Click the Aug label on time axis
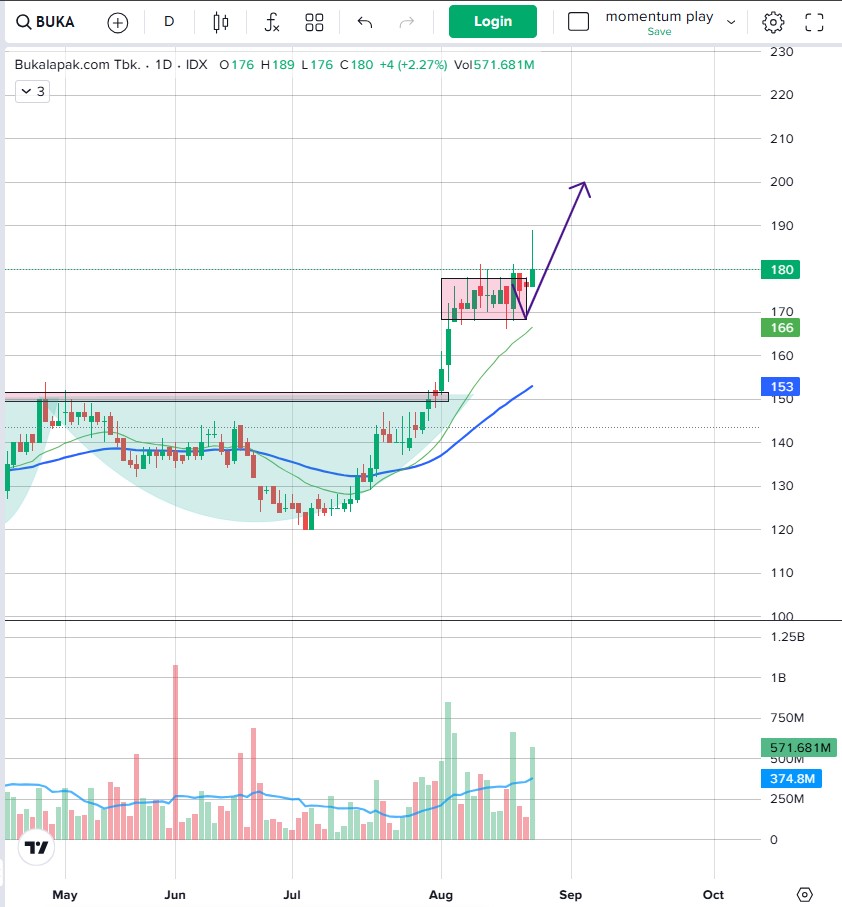The image size is (842, 907). pos(441,895)
